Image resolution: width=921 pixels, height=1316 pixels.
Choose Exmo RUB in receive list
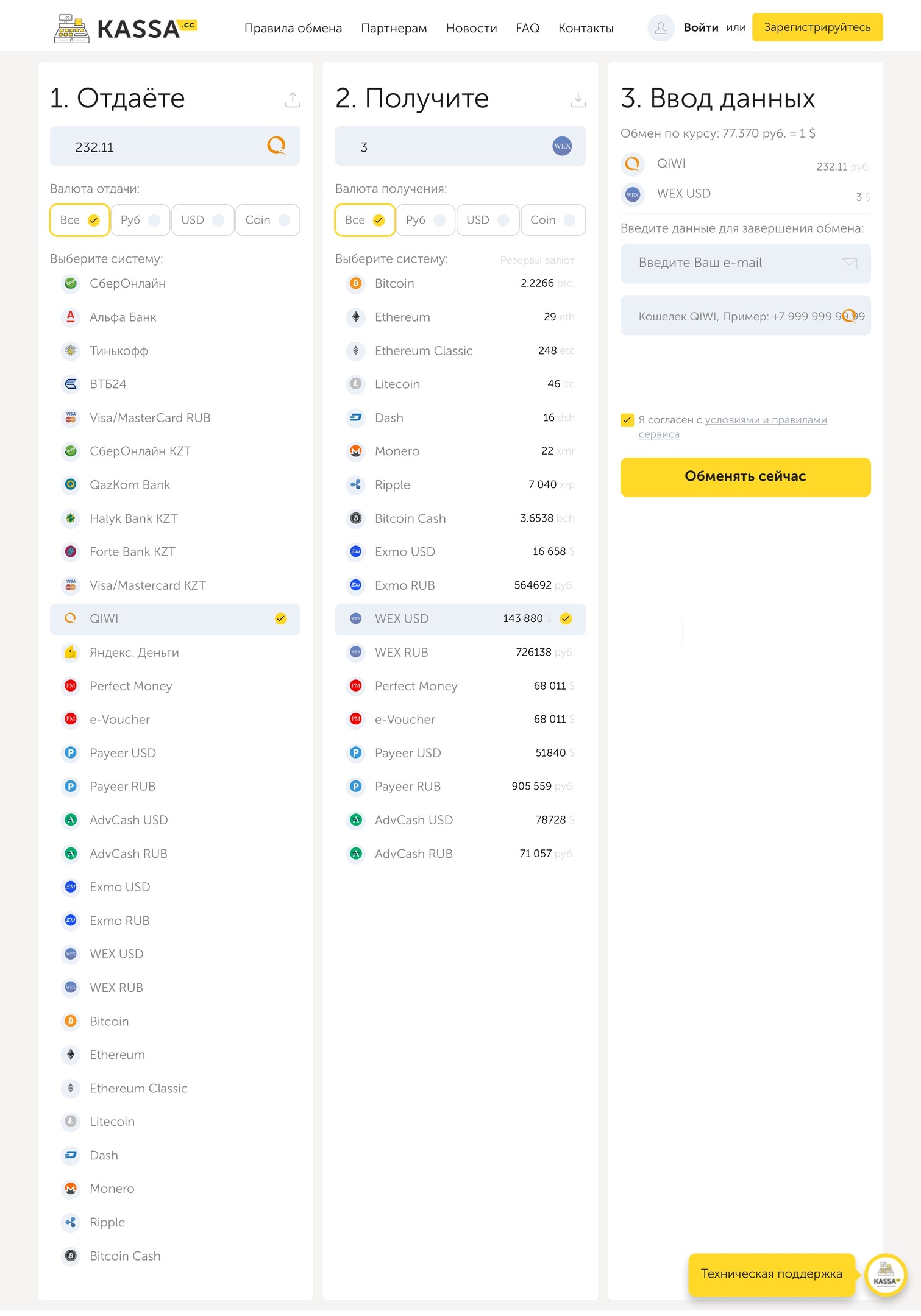coord(460,585)
